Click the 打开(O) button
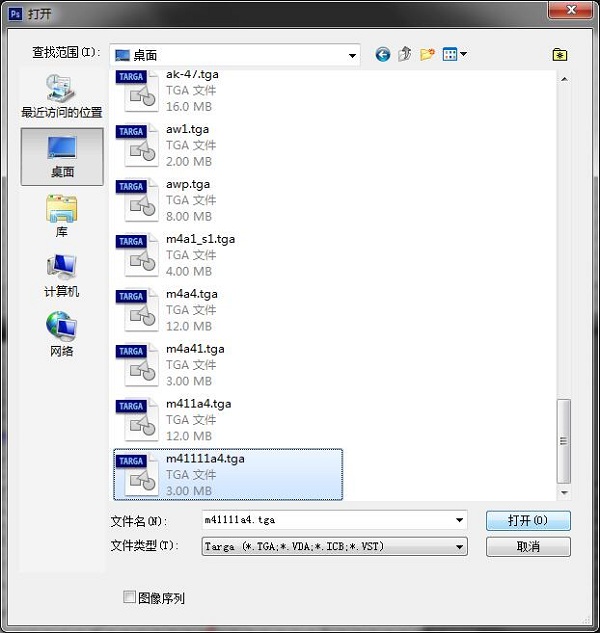This screenshot has height=633, width=600. point(528,520)
